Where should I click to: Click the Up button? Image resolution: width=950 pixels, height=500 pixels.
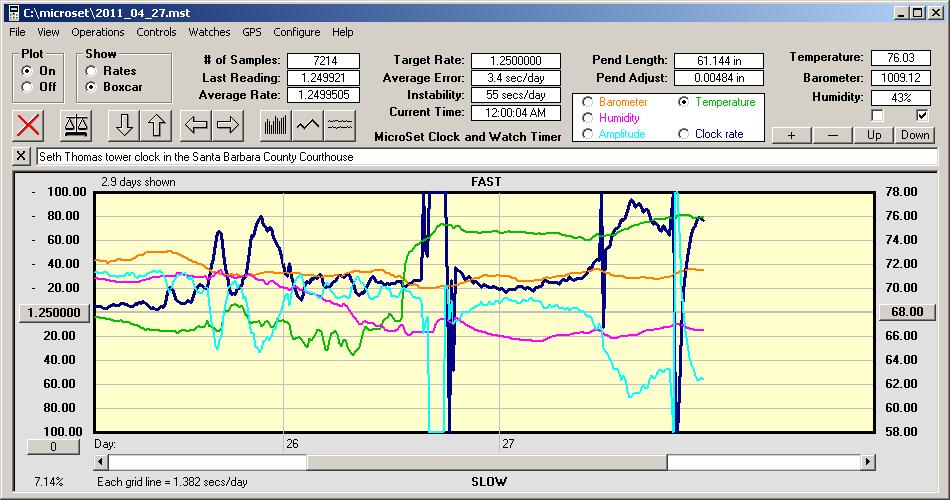tap(874, 135)
